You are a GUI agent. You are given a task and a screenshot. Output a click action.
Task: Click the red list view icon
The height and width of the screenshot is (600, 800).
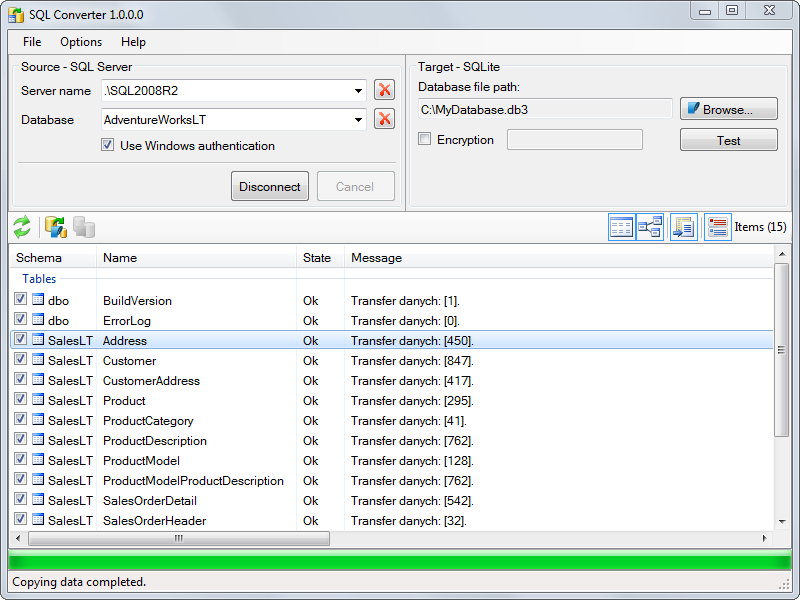coord(717,227)
